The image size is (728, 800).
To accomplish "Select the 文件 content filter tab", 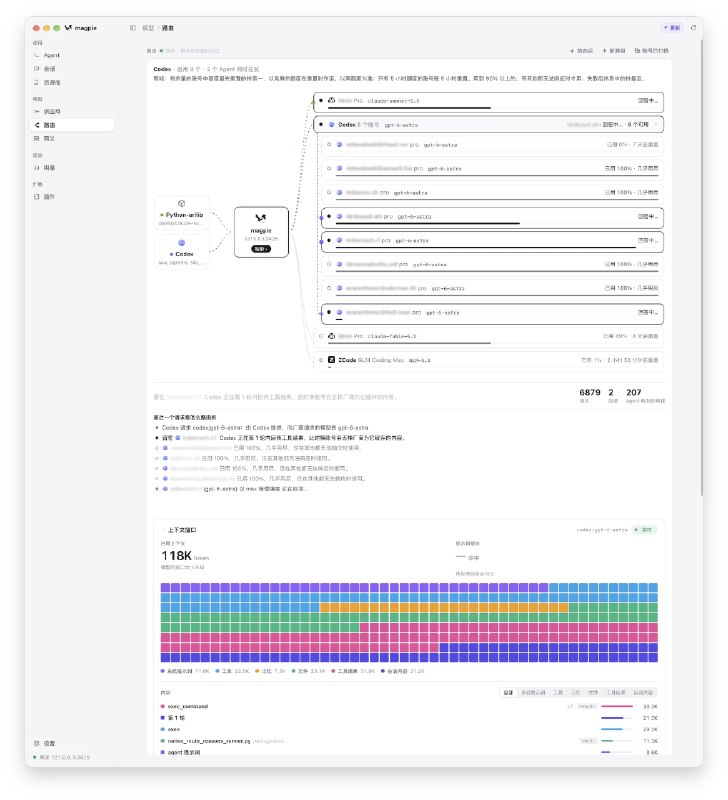I will point(593,692).
